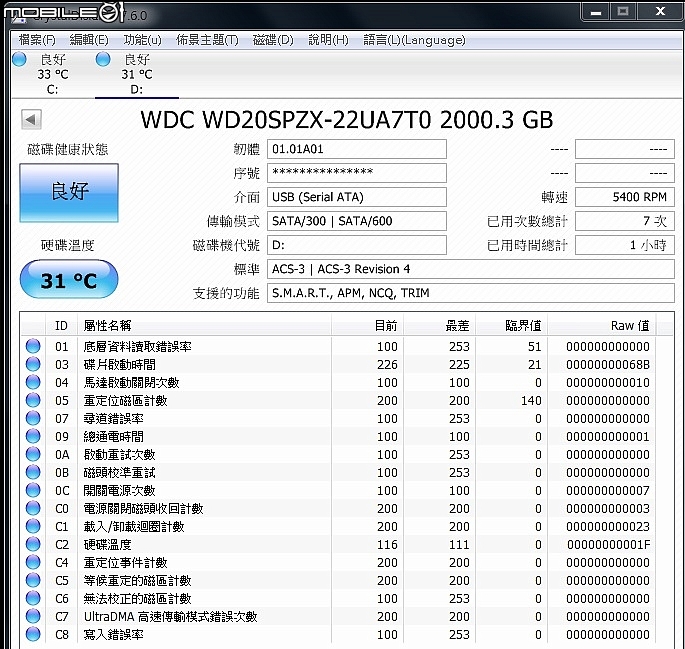
Task: Click the power on hours field 1 小時
Action: click(625, 245)
